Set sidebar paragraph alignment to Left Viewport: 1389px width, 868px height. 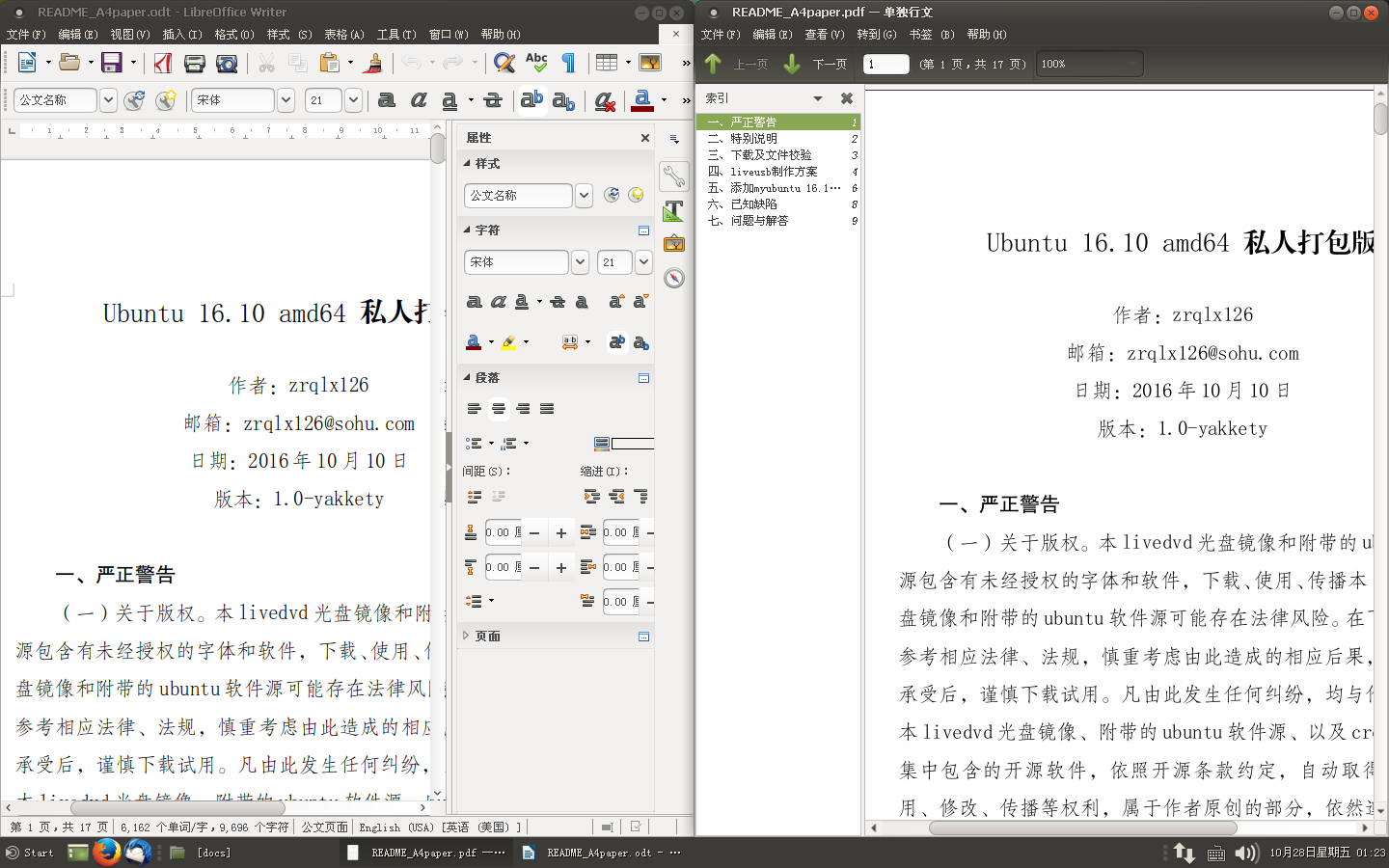pyautogui.click(x=474, y=409)
